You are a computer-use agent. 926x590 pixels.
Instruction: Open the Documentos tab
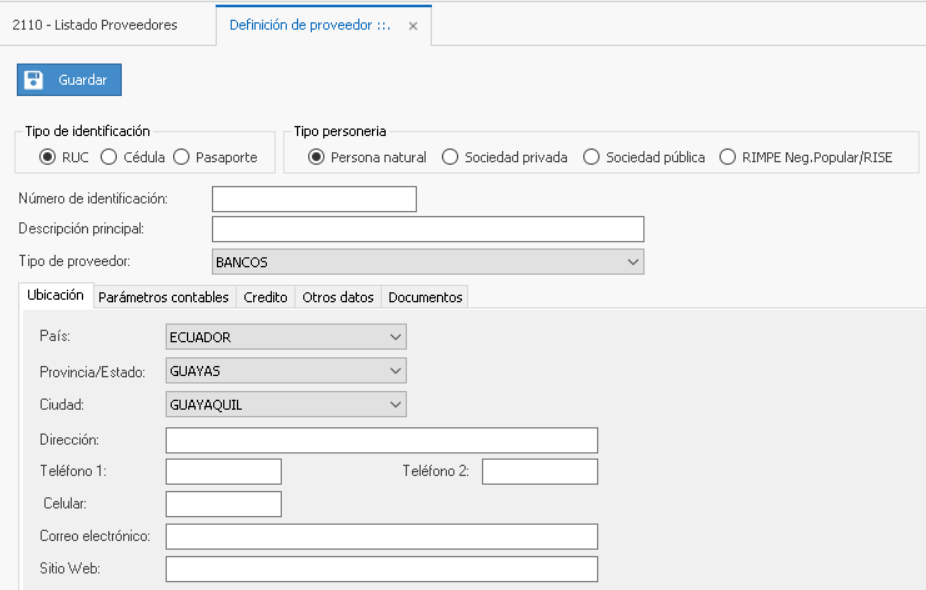425,297
